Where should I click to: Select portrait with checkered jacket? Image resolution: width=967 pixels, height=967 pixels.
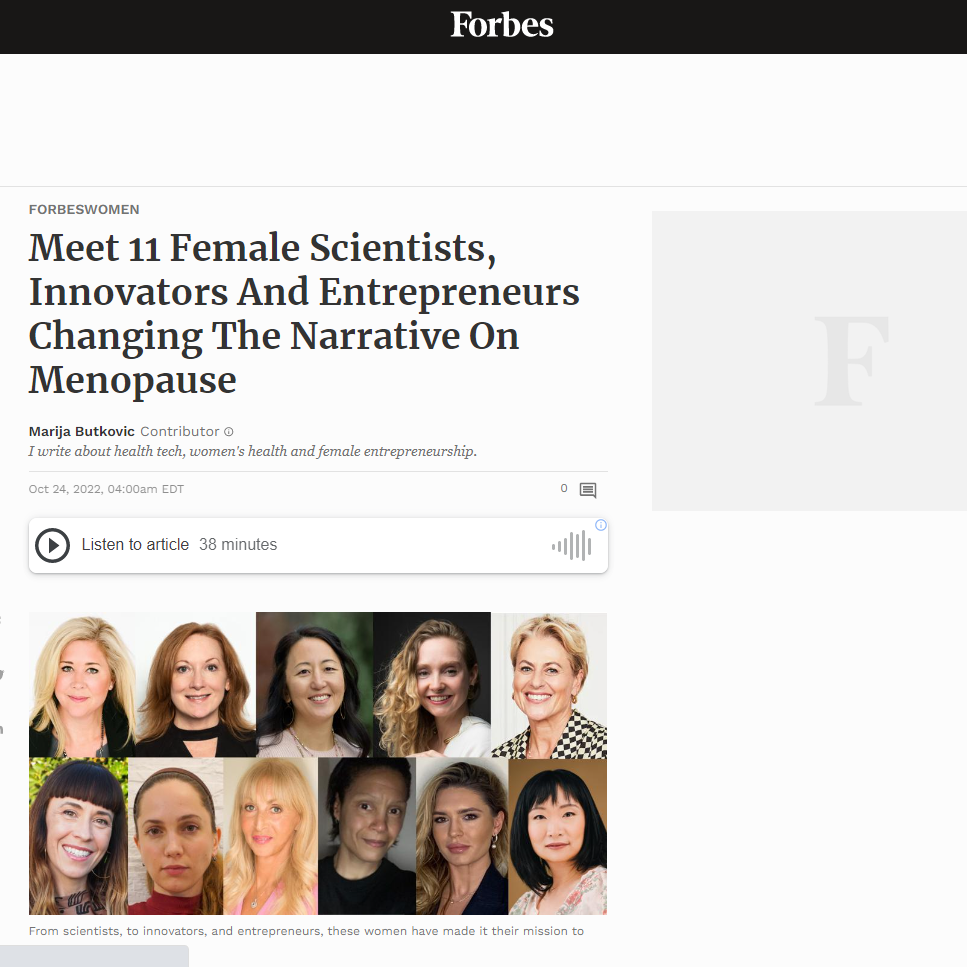(x=549, y=685)
